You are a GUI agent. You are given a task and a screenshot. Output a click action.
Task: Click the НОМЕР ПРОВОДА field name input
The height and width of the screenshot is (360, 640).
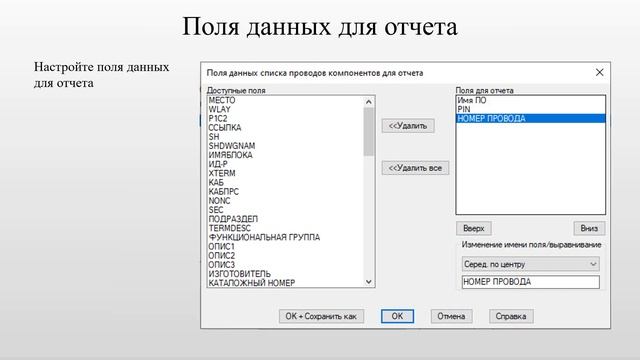pos(531,282)
